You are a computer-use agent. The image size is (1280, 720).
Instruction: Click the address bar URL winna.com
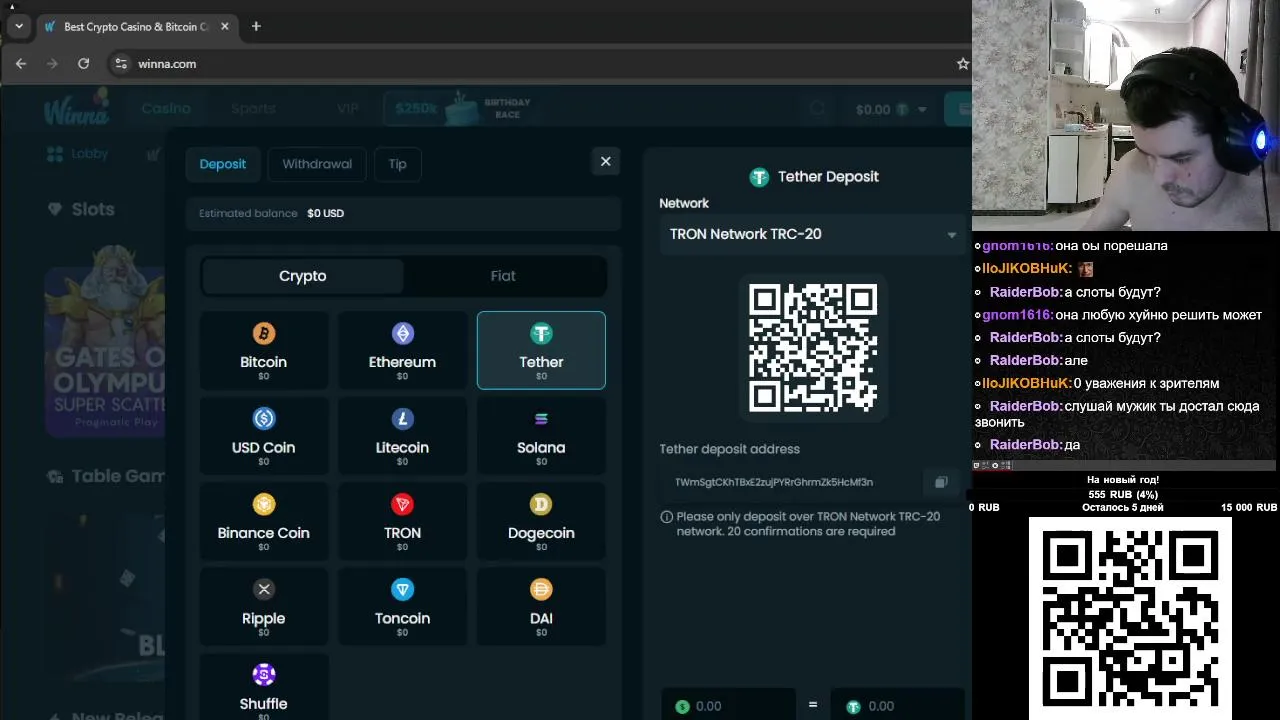167,63
